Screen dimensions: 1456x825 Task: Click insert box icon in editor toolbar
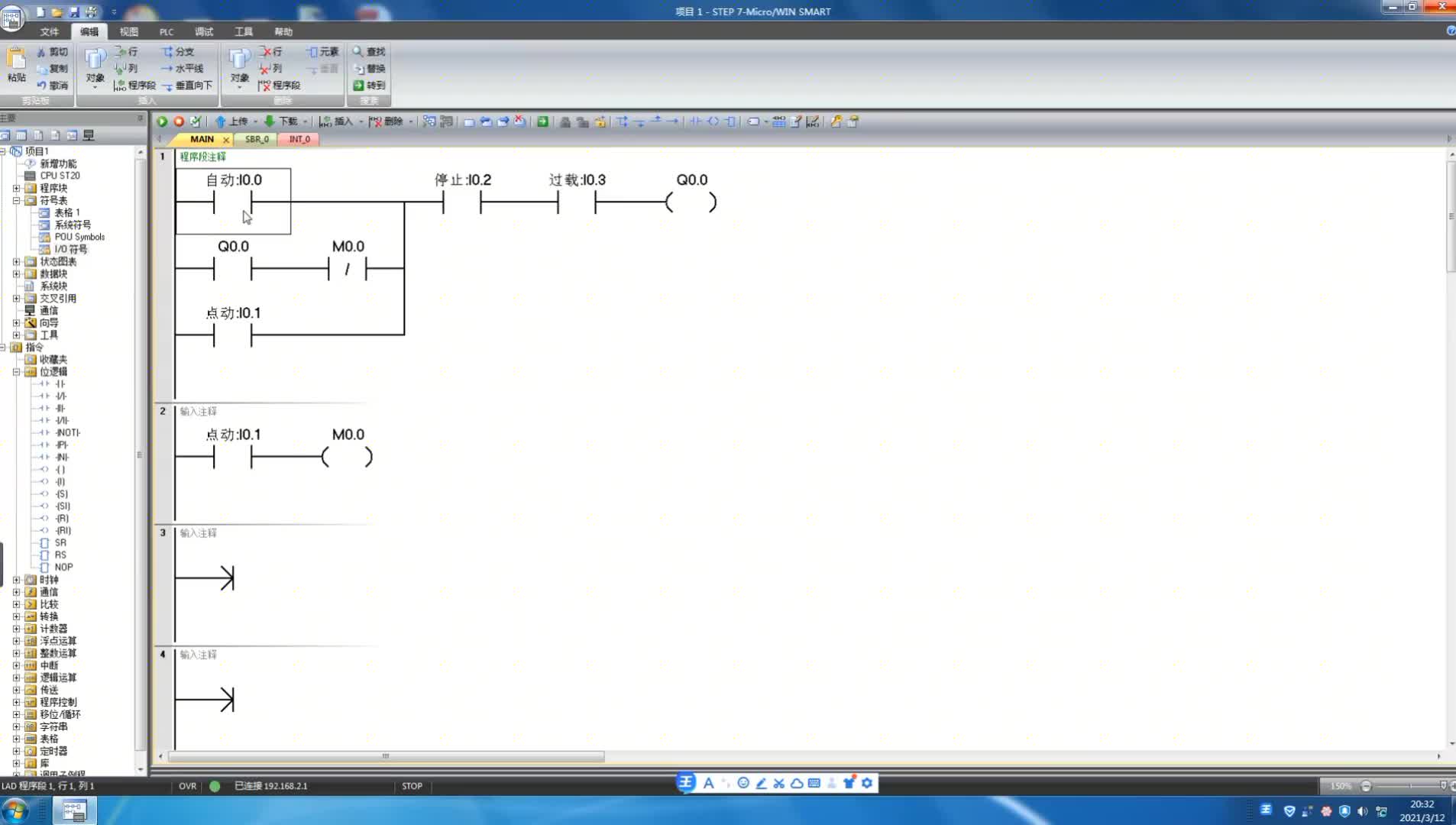click(x=730, y=121)
